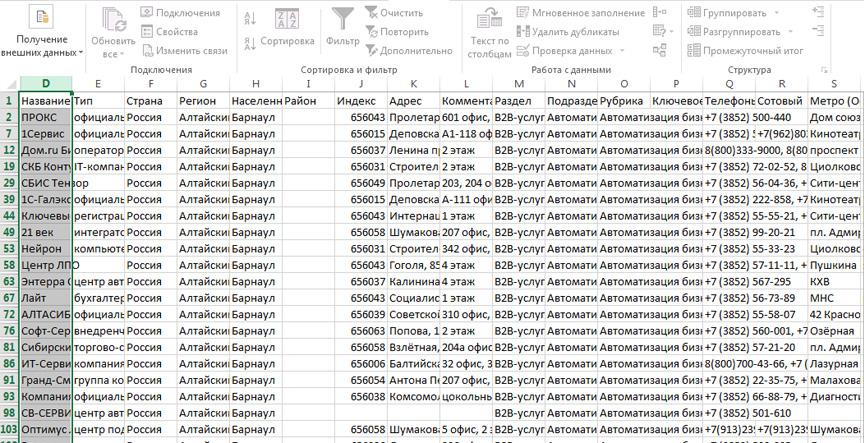Expand Проверка данных dropdown arrow
Viewport: 864px width, 443px height.
tap(622, 51)
